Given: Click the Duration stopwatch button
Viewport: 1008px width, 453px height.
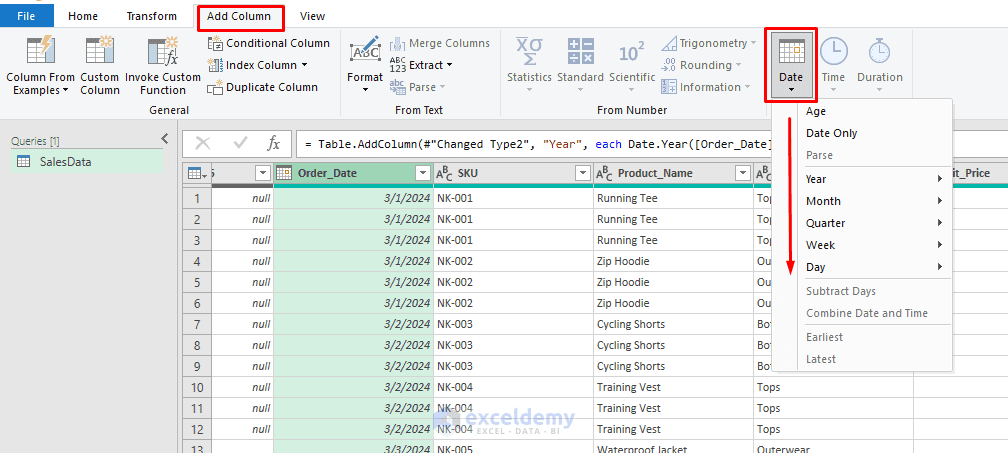Looking at the screenshot, I should coord(879,66).
